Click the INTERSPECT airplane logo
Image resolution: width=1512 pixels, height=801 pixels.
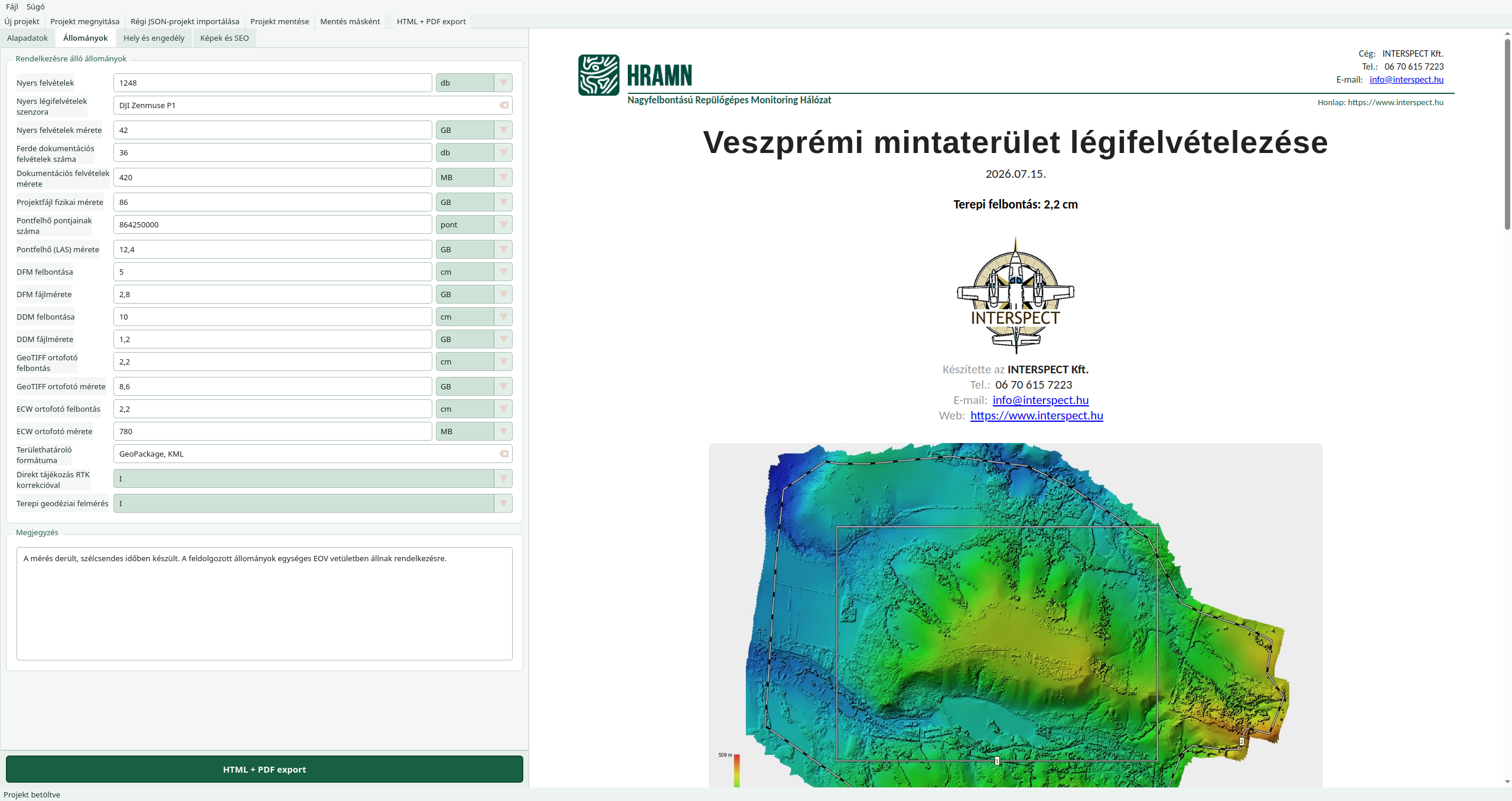[1015, 295]
